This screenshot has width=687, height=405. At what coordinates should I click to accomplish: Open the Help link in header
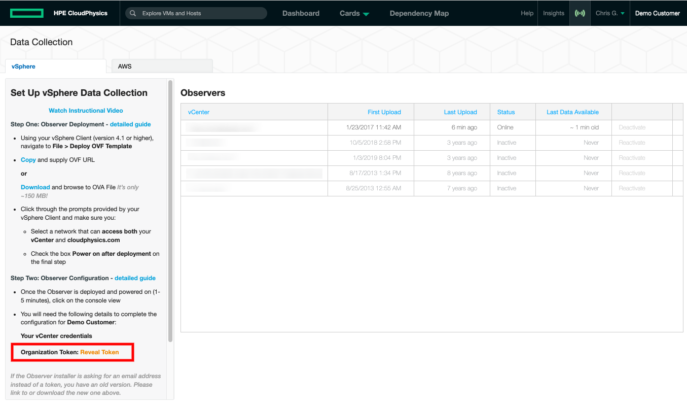point(527,14)
